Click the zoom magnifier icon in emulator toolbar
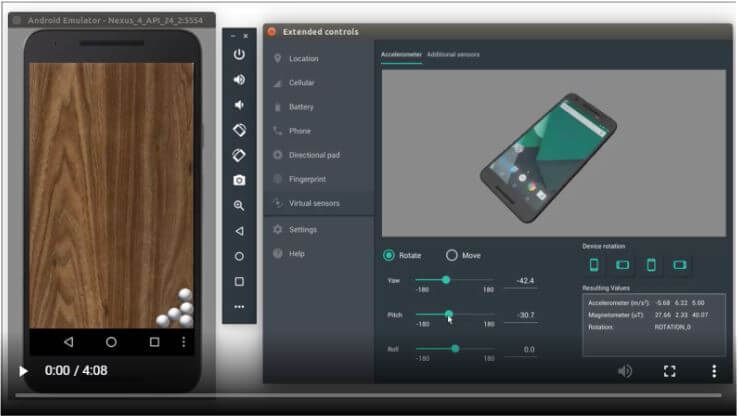Viewport: 739px width, 417px height. tap(239, 205)
